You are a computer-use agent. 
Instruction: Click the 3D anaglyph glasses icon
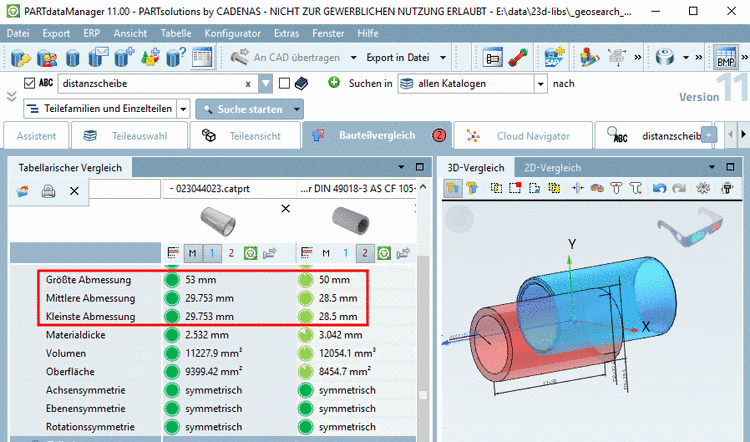(690, 226)
